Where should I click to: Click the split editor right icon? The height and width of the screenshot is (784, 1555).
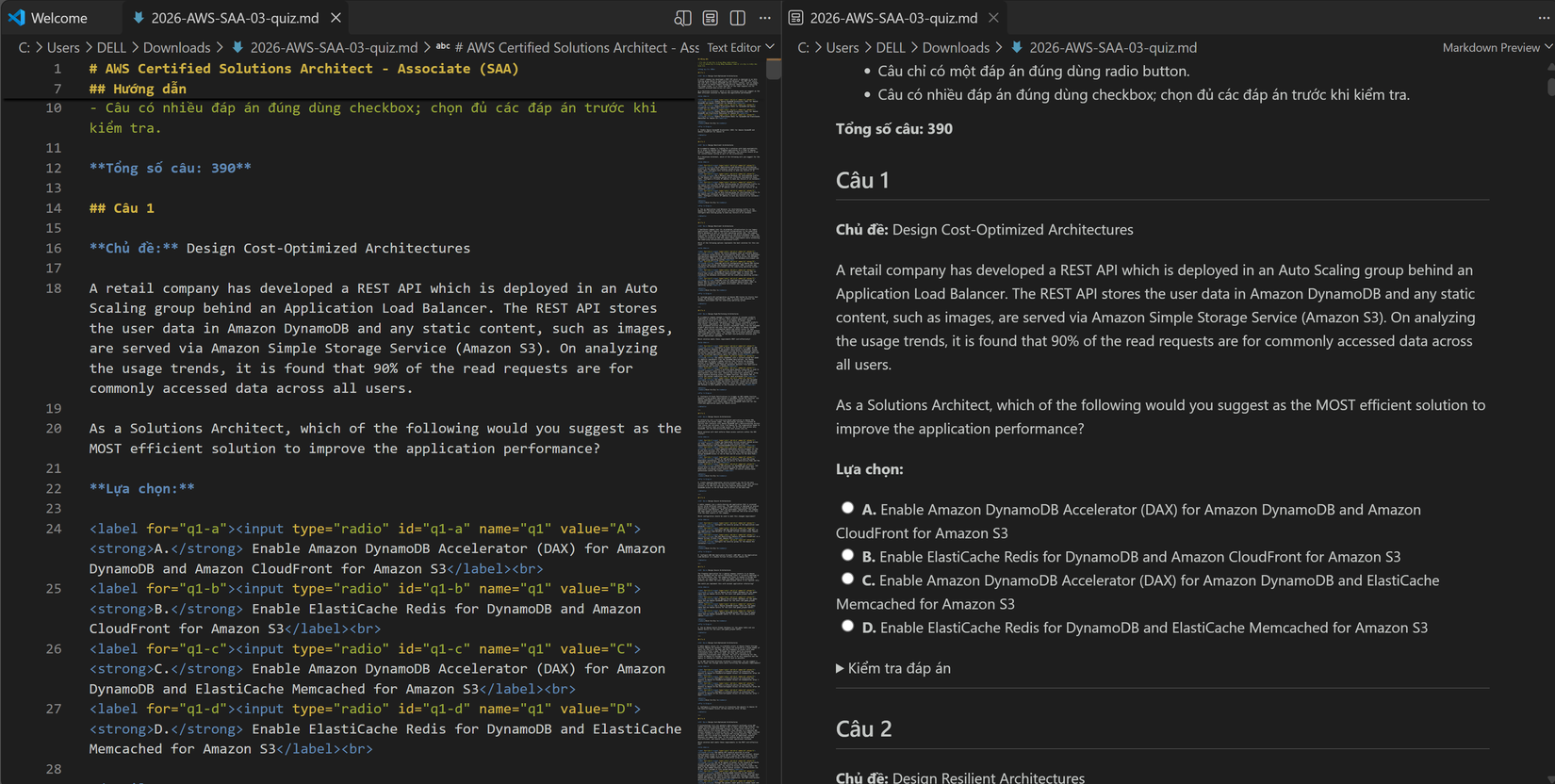point(738,18)
